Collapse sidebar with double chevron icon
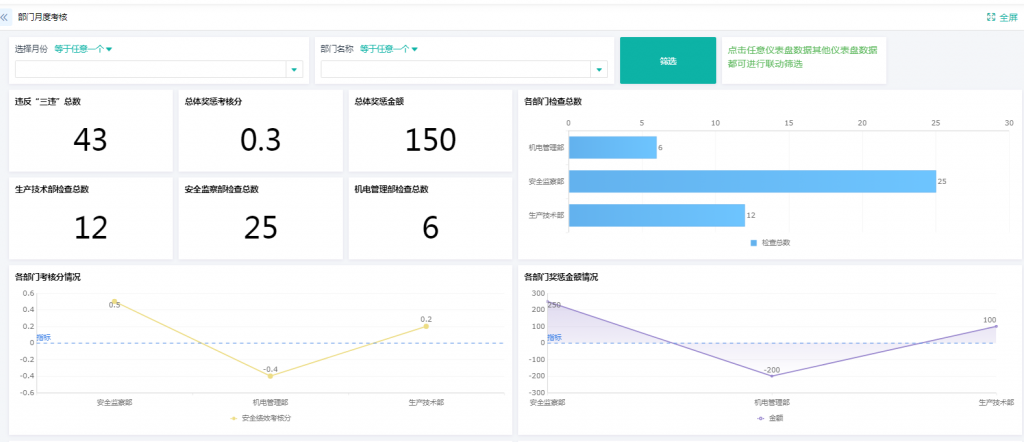The width and height of the screenshot is (1024, 442). [x=5, y=18]
